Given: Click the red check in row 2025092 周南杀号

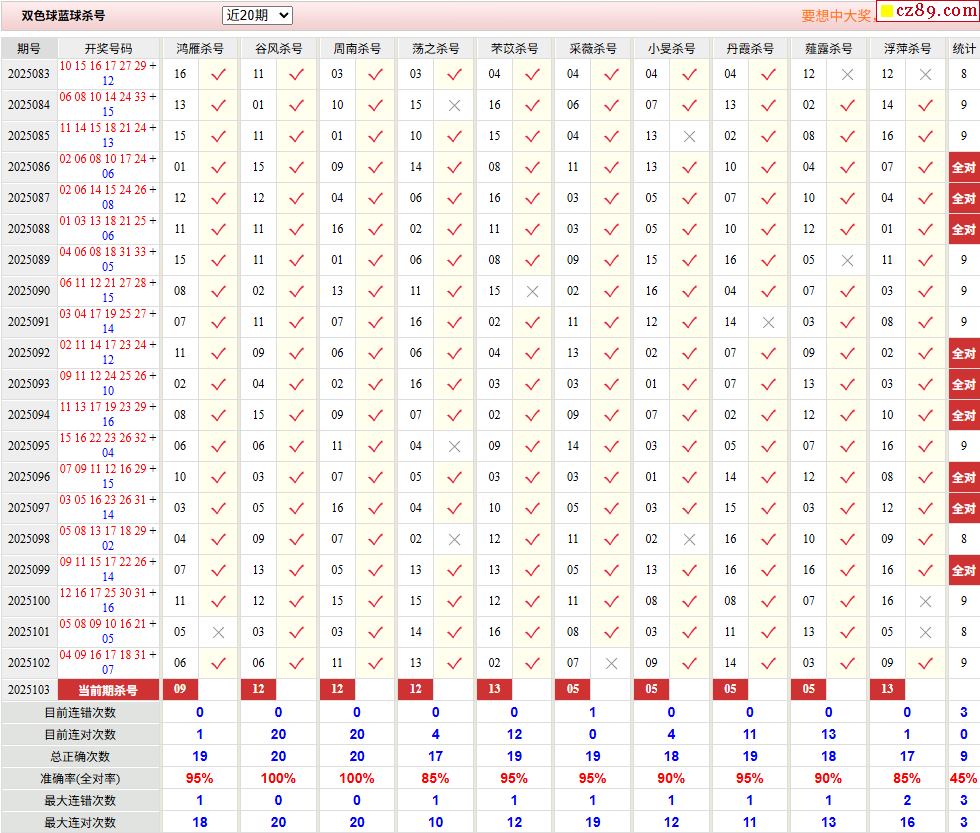Looking at the screenshot, I should [x=376, y=353].
